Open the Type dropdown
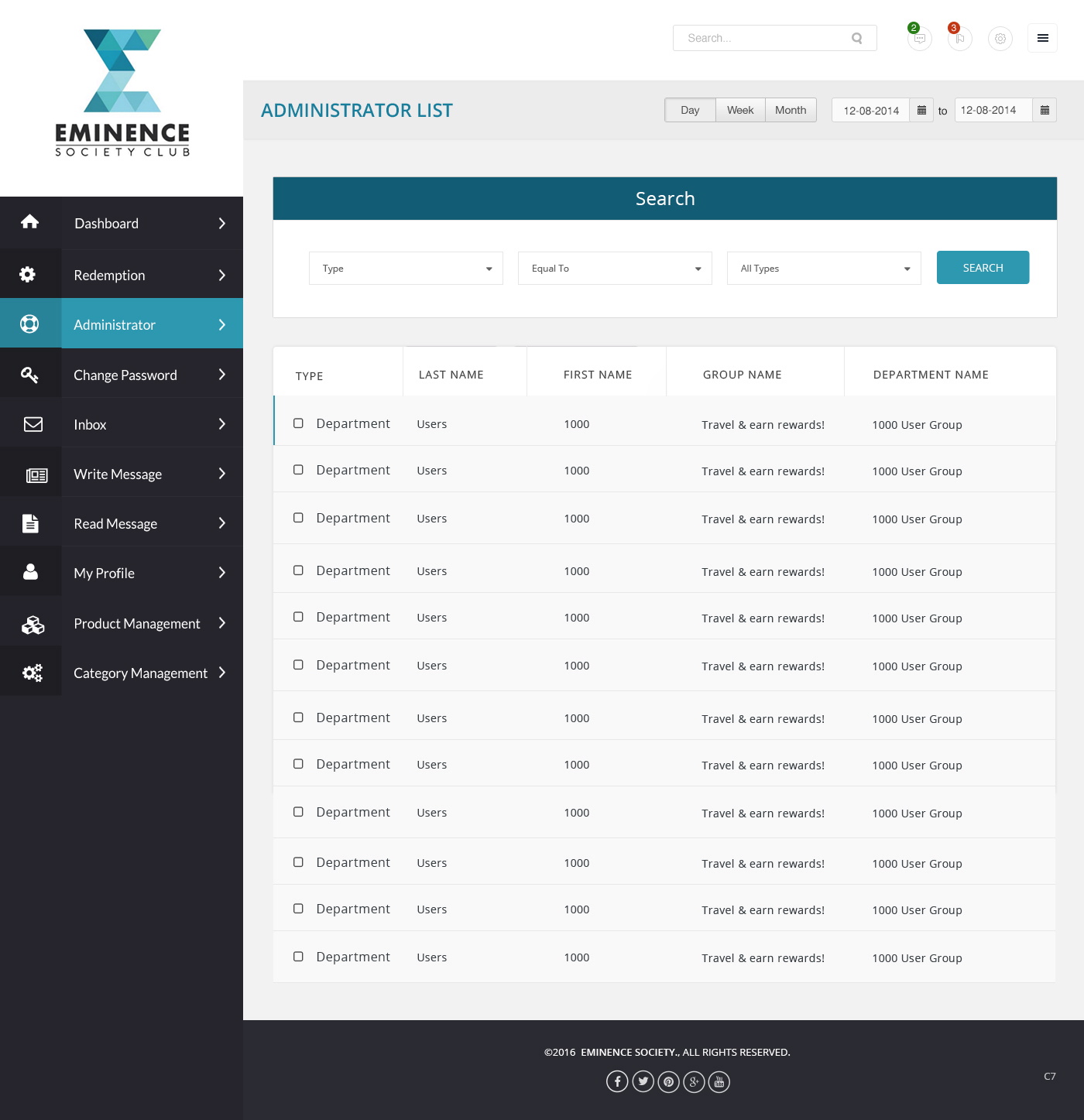 point(406,268)
